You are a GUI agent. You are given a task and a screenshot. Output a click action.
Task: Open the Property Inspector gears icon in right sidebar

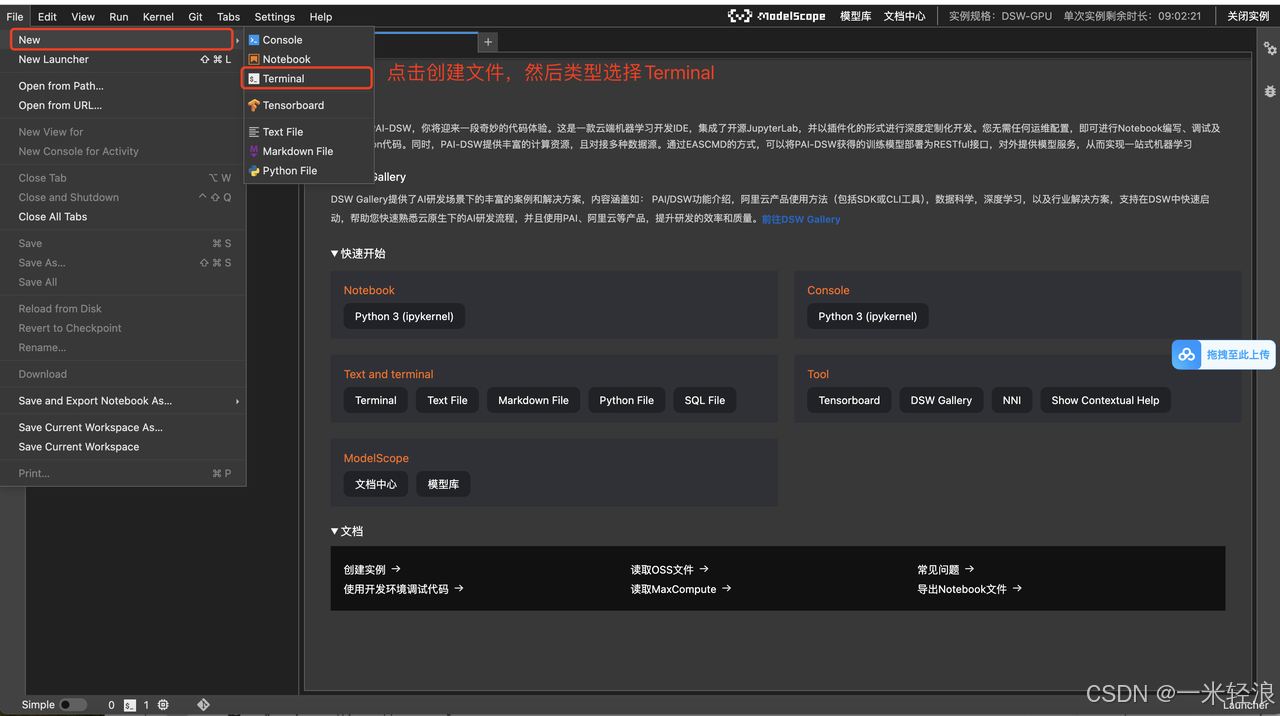[1270, 48]
